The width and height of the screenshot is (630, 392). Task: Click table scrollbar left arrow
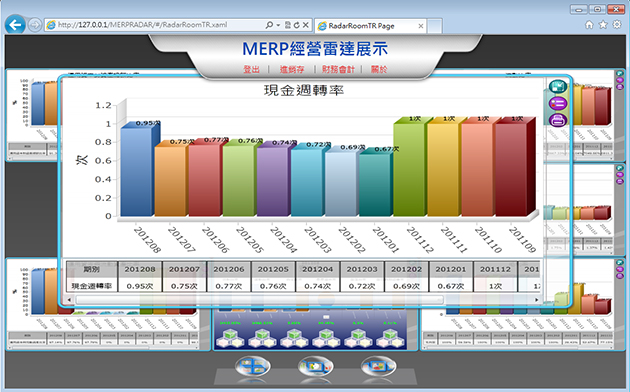point(69,300)
